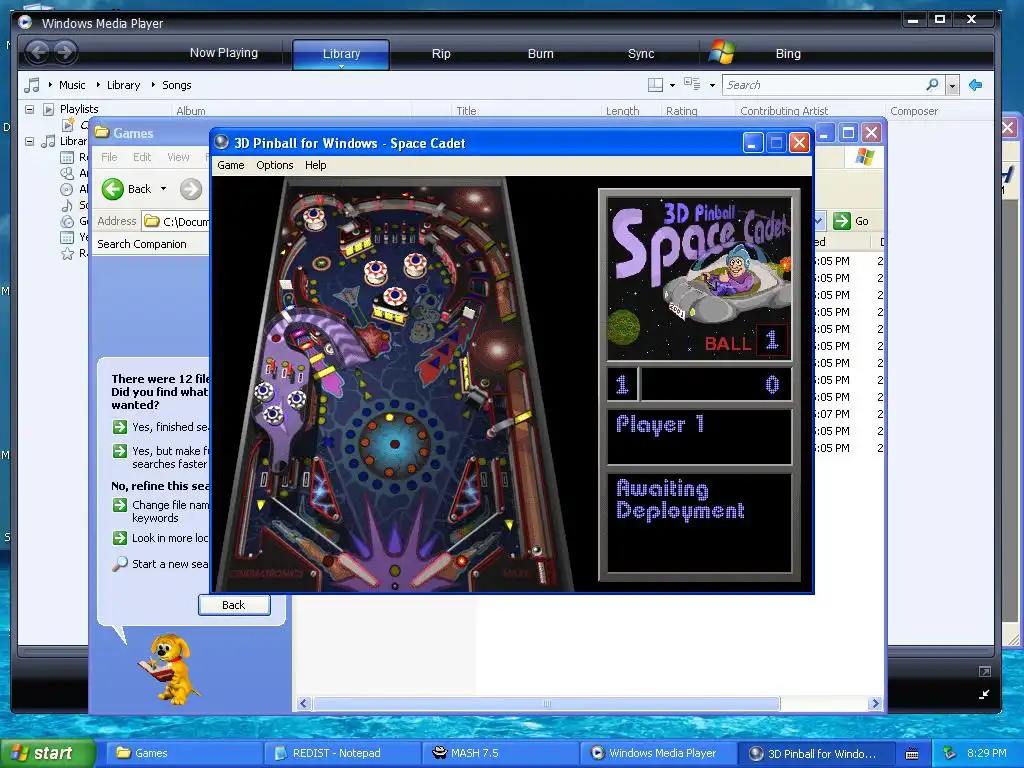Image resolution: width=1024 pixels, height=768 pixels.
Task: Open the Bing tab
Action: (x=788, y=54)
